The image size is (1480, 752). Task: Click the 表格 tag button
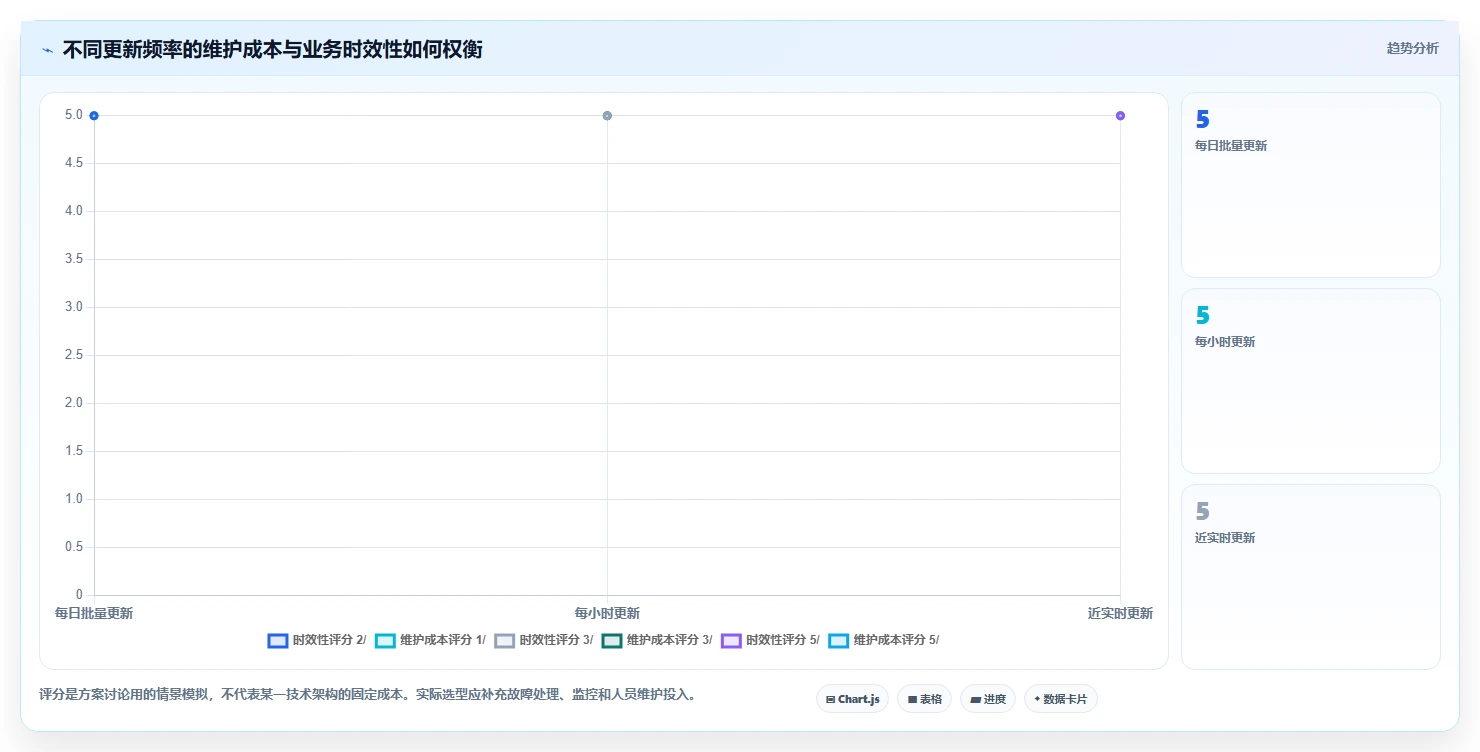tap(924, 699)
